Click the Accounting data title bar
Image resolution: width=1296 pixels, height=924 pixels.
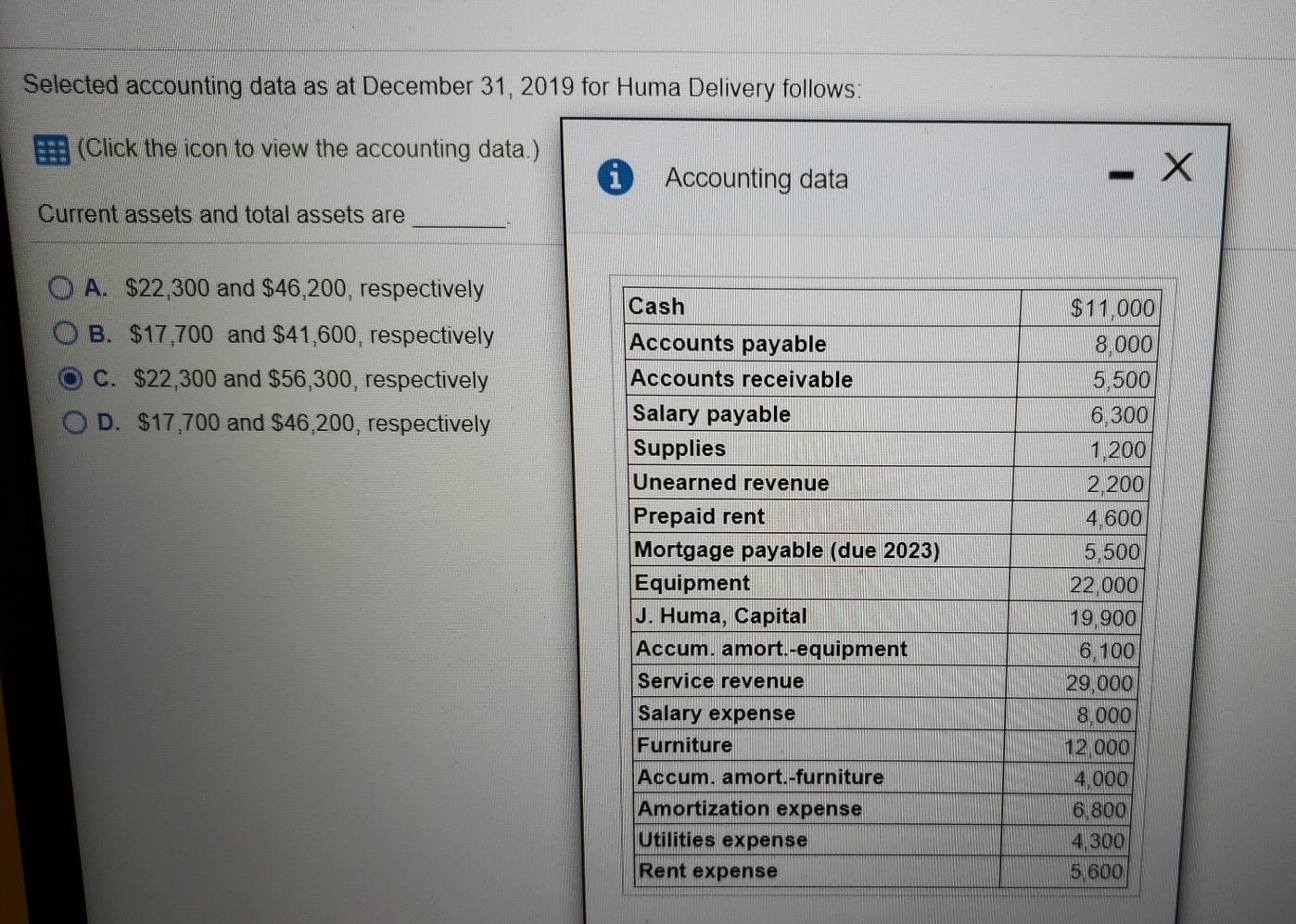click(x=756, y=178)
